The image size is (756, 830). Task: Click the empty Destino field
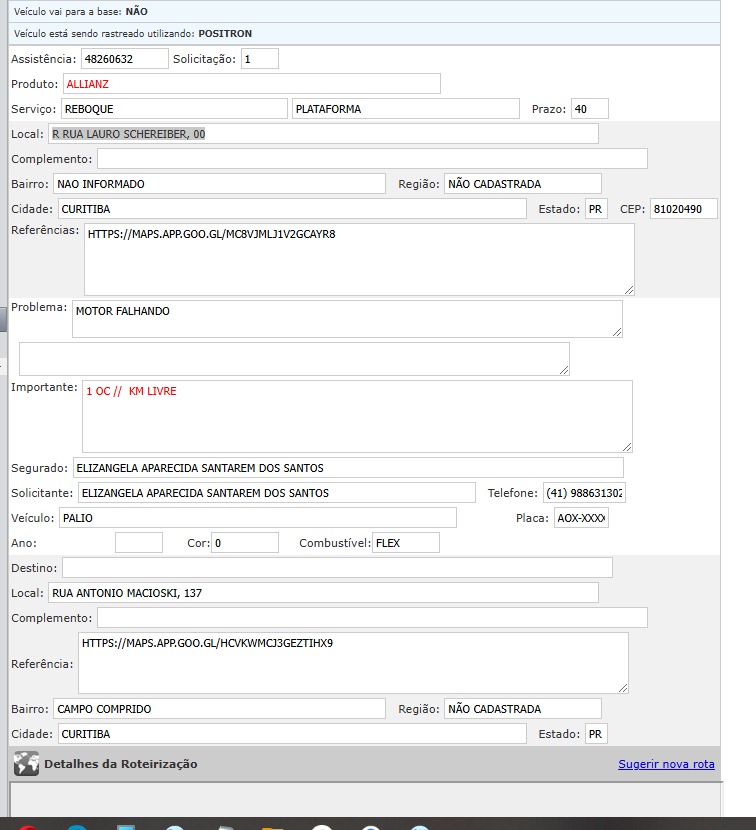[337, 568]
